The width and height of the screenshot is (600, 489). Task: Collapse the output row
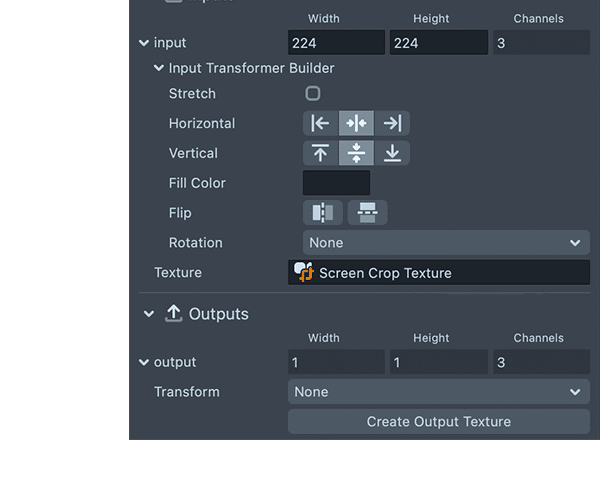(144, 362)
